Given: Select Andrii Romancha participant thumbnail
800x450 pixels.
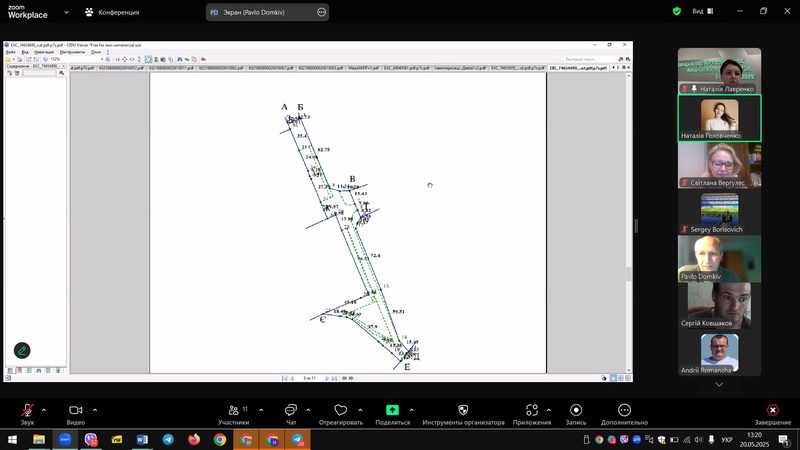Looking at the screenshot, I should pos(719,353).
